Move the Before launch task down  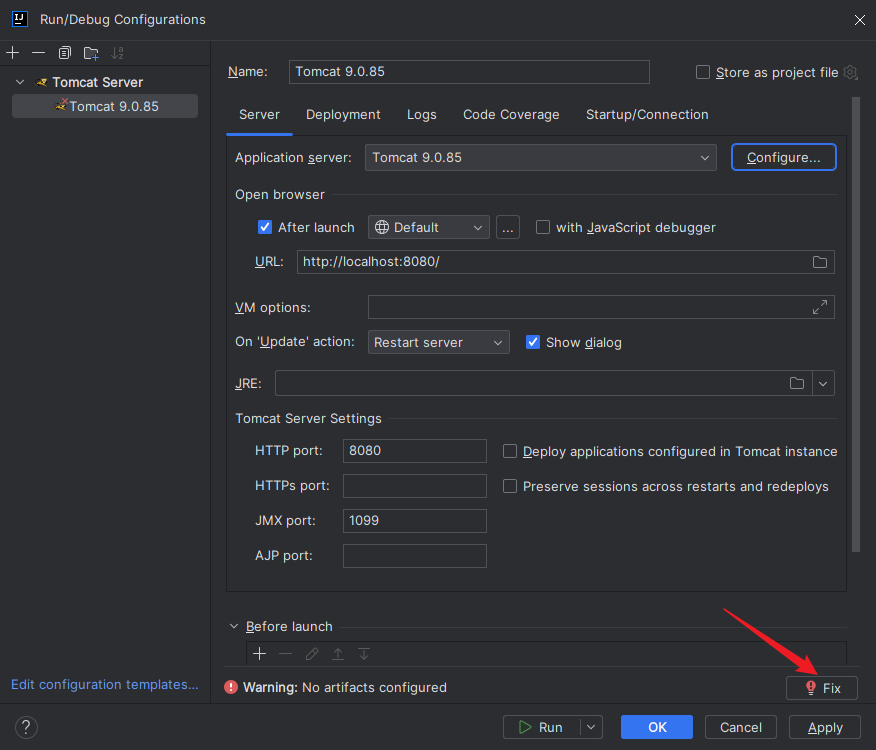tap(364, 654)
